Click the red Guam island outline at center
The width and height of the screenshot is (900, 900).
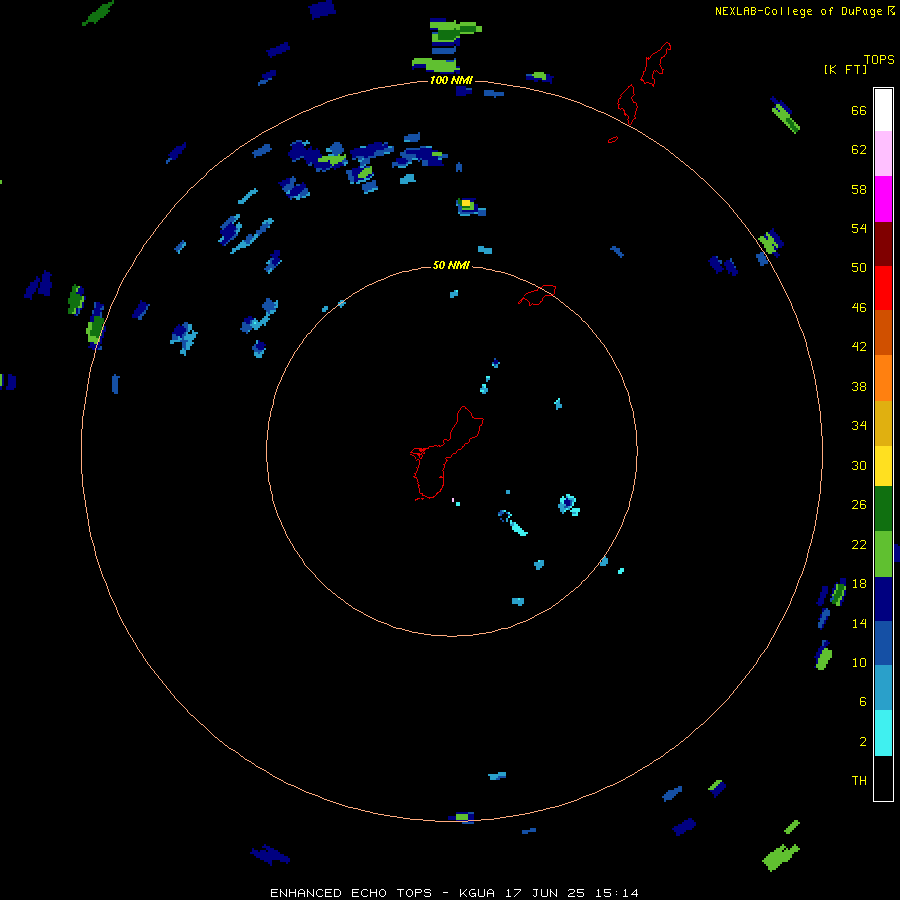[447, 453]
